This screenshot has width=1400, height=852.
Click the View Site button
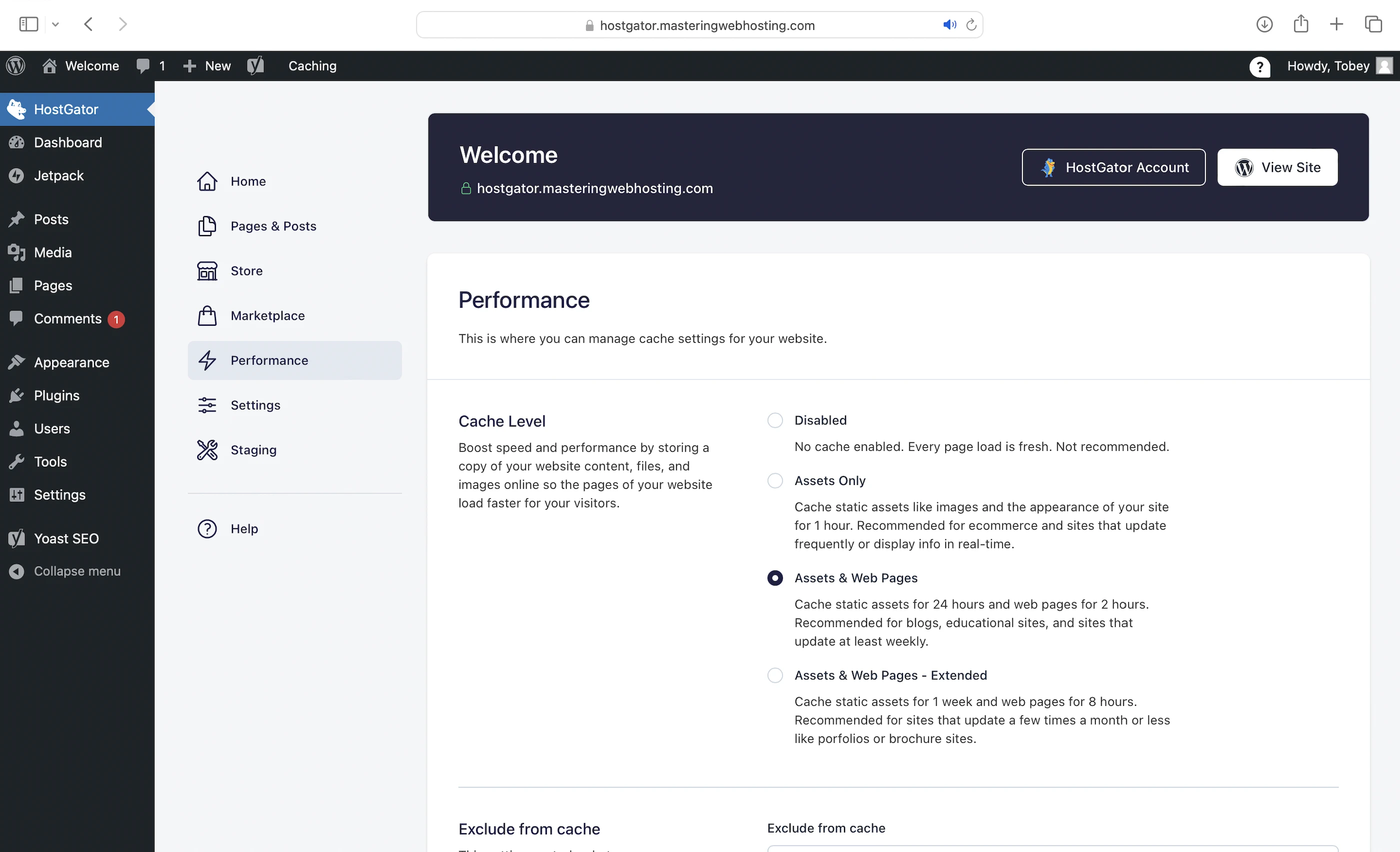tap(1276, 167)
